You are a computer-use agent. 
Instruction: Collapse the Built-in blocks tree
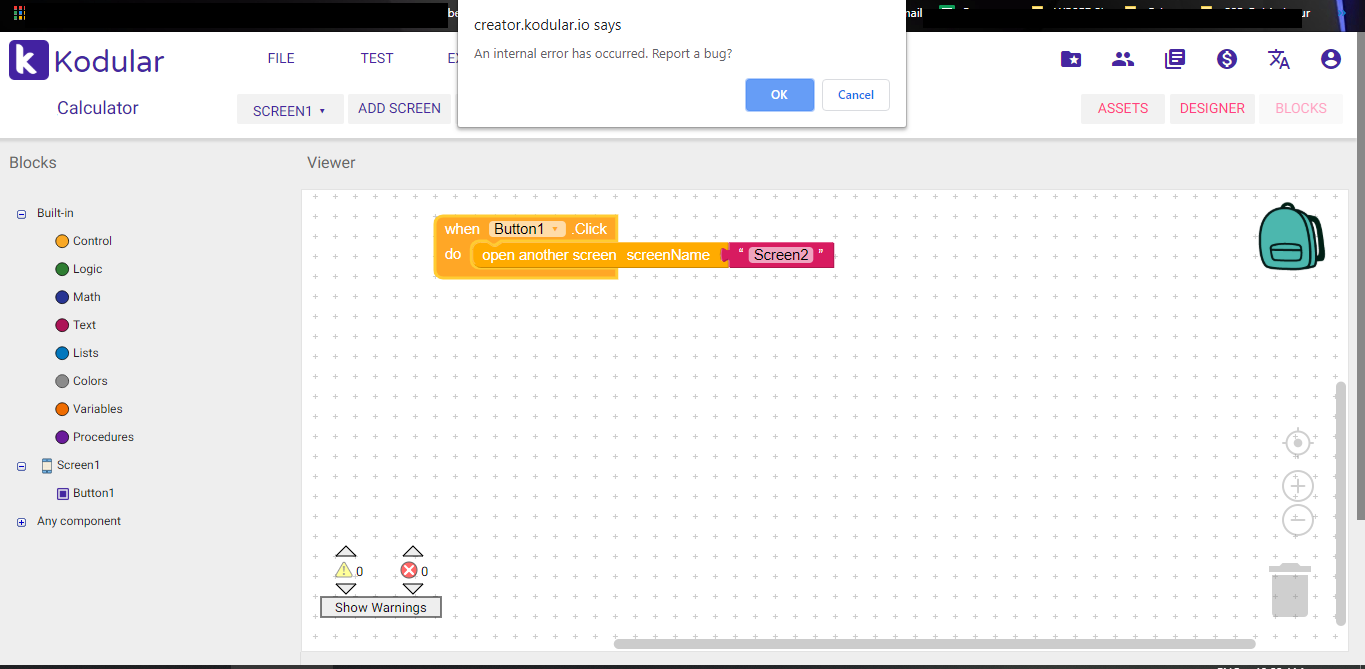tap(22, 214)
